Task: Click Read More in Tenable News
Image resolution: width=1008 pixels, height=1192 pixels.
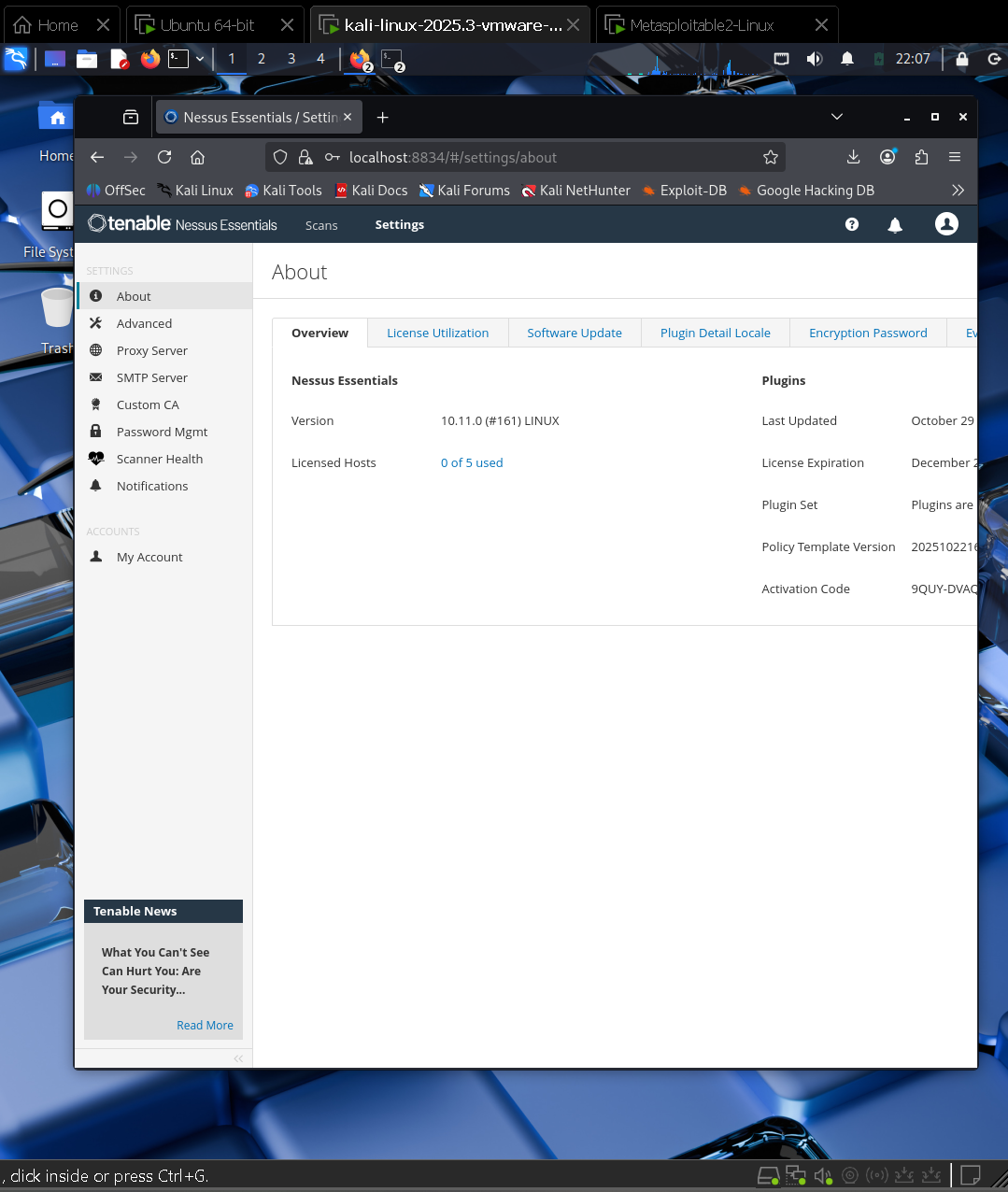Action: (x=205, y=1026)
